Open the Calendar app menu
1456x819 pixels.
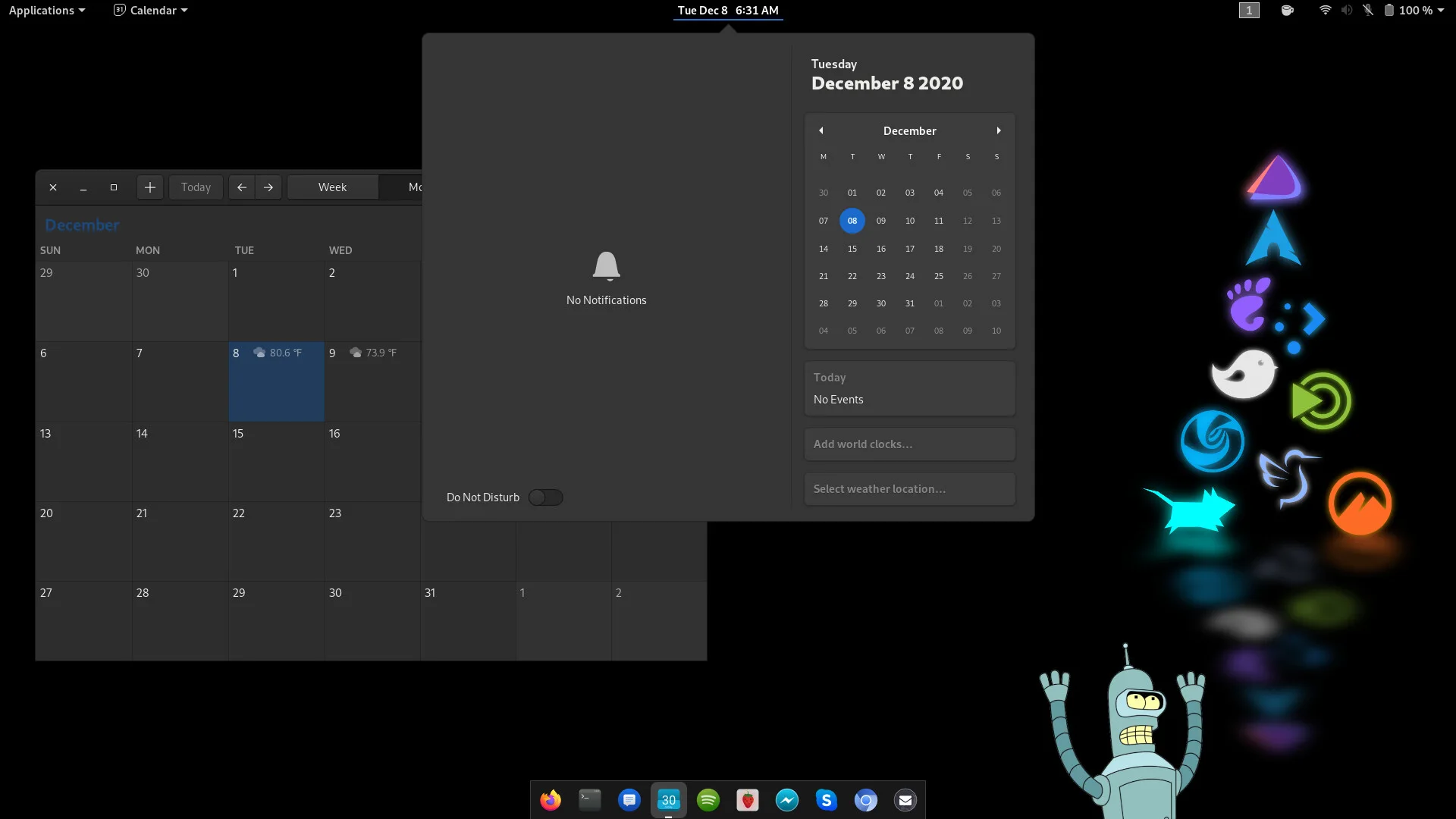coord(150,11)
